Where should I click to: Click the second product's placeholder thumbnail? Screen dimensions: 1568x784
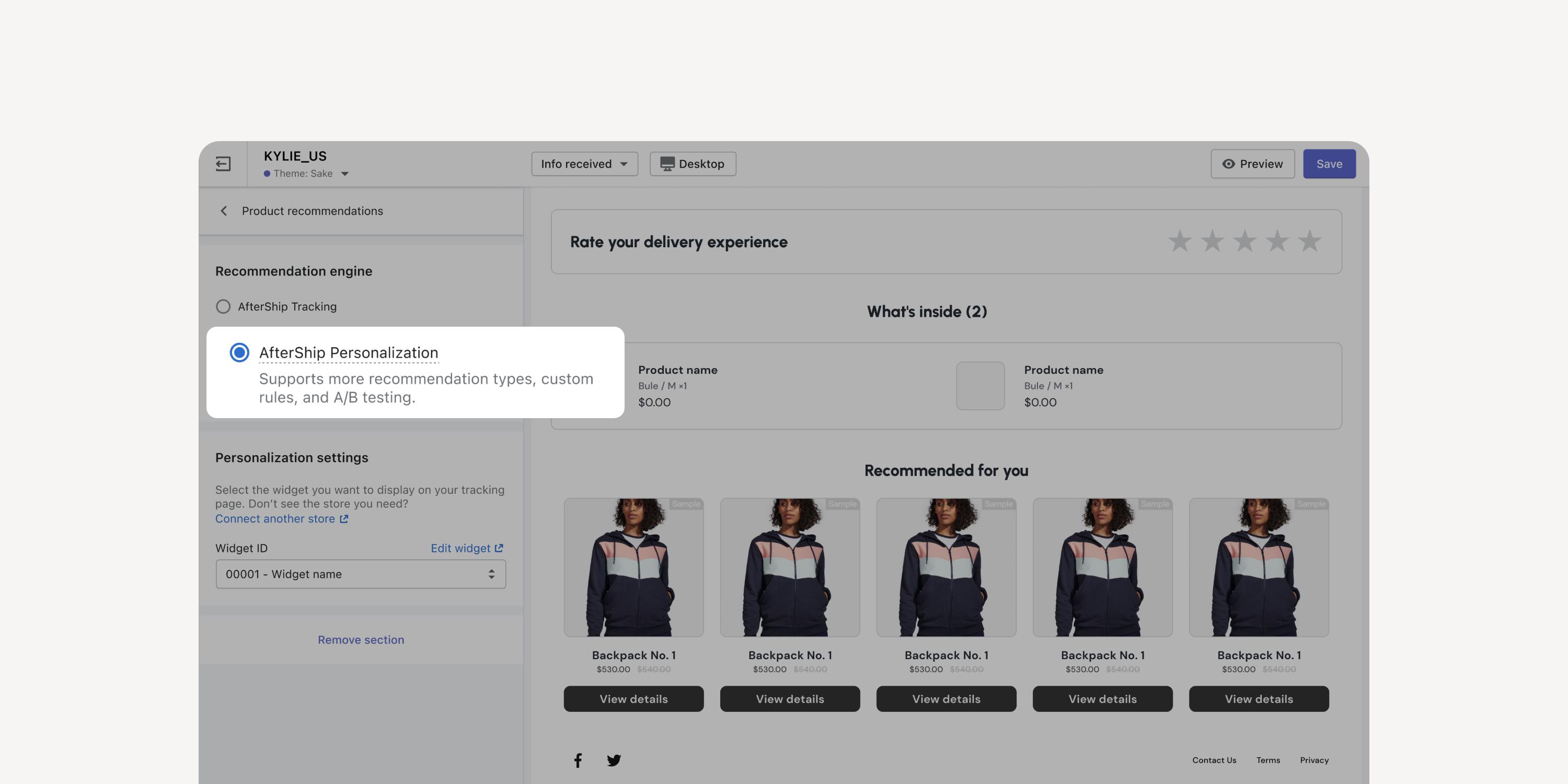click(x=980, y=386)
